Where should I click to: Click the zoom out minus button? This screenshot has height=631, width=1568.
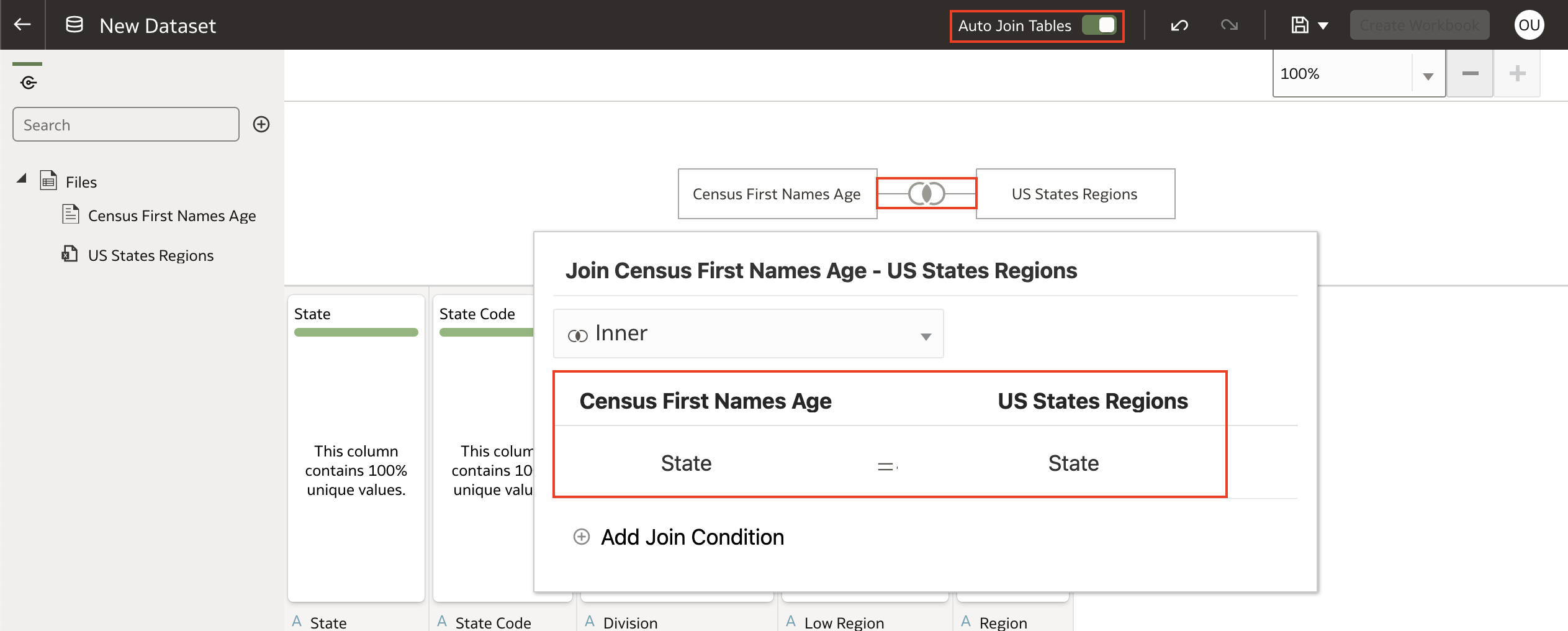click(1470, 74)
